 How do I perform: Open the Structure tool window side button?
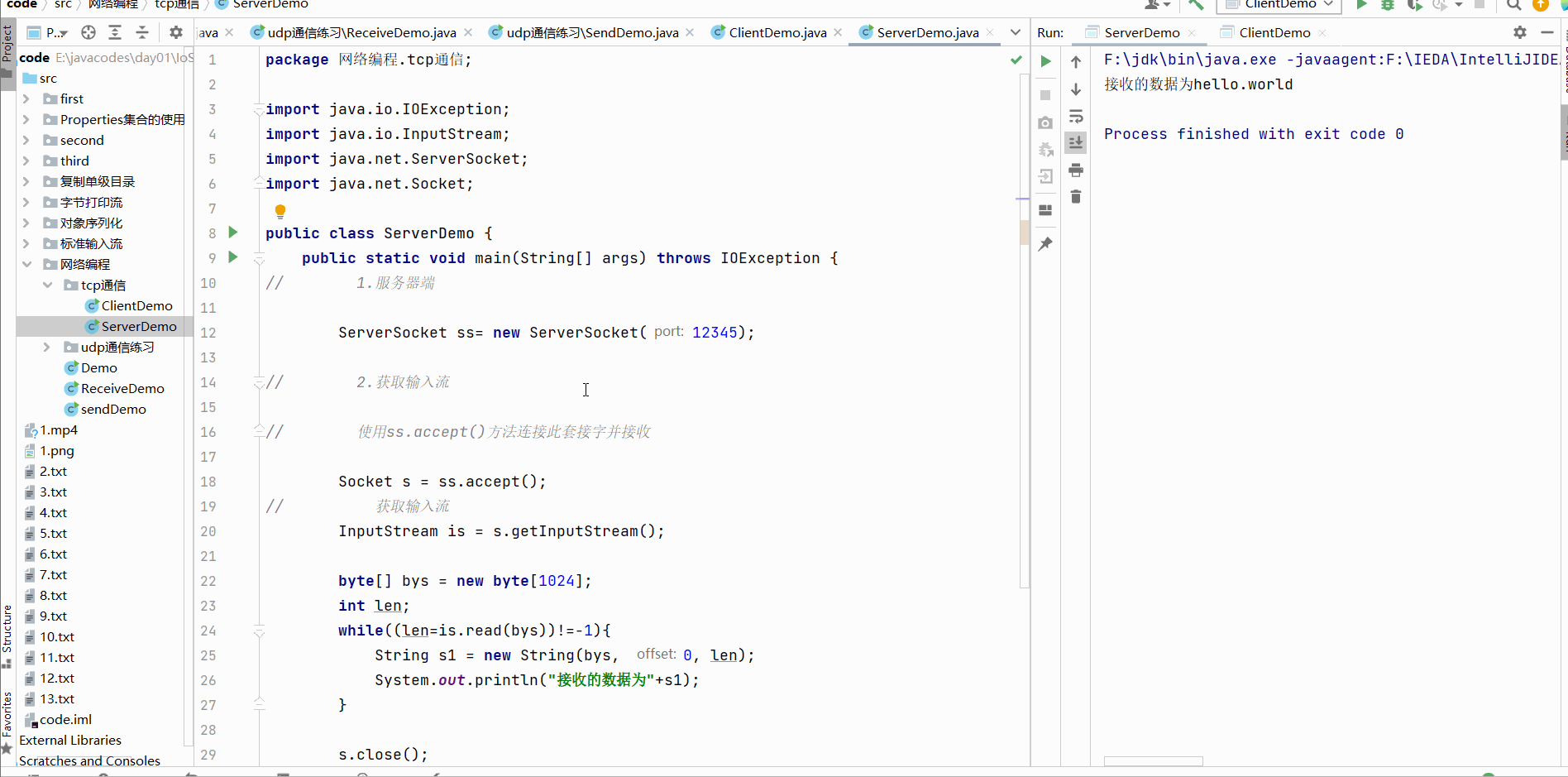(7, 636)
